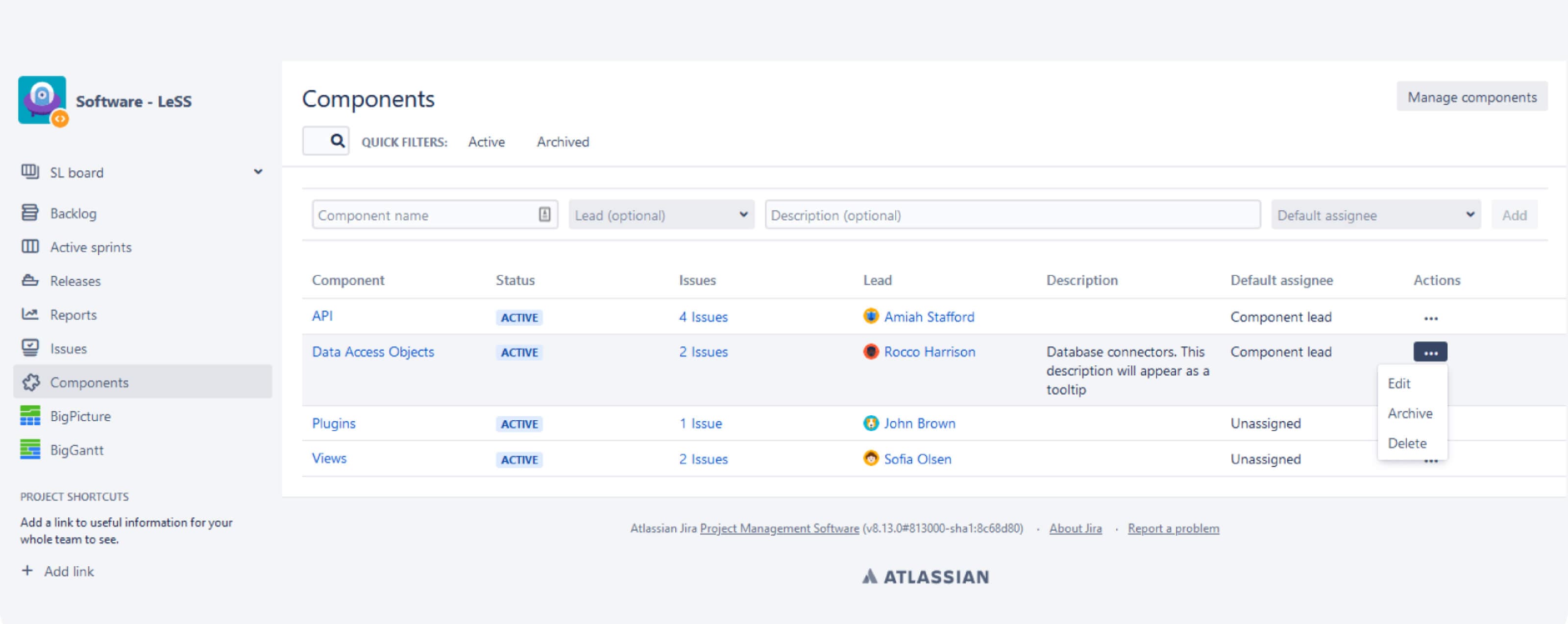This screenshot has height=624, width=1568.
Task: Go to Reports in sidebar
Action: (73, 315)
